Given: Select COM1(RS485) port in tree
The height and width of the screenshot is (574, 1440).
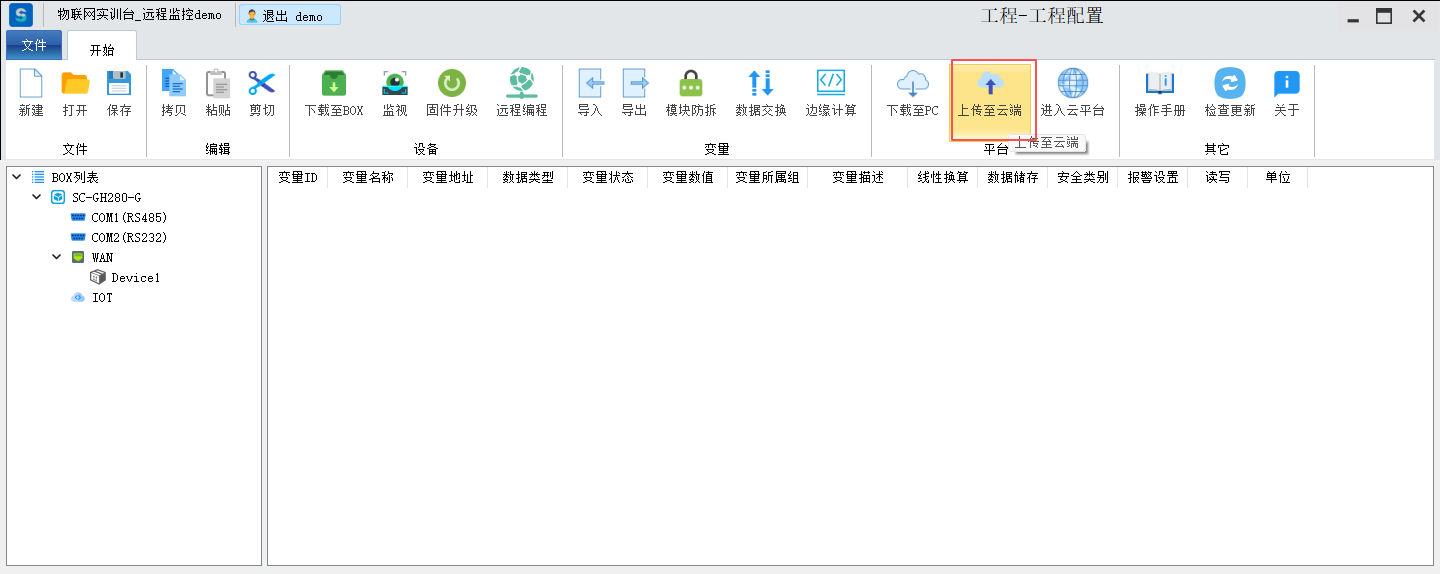Looking at the screenshot, I should coord(128,218).
